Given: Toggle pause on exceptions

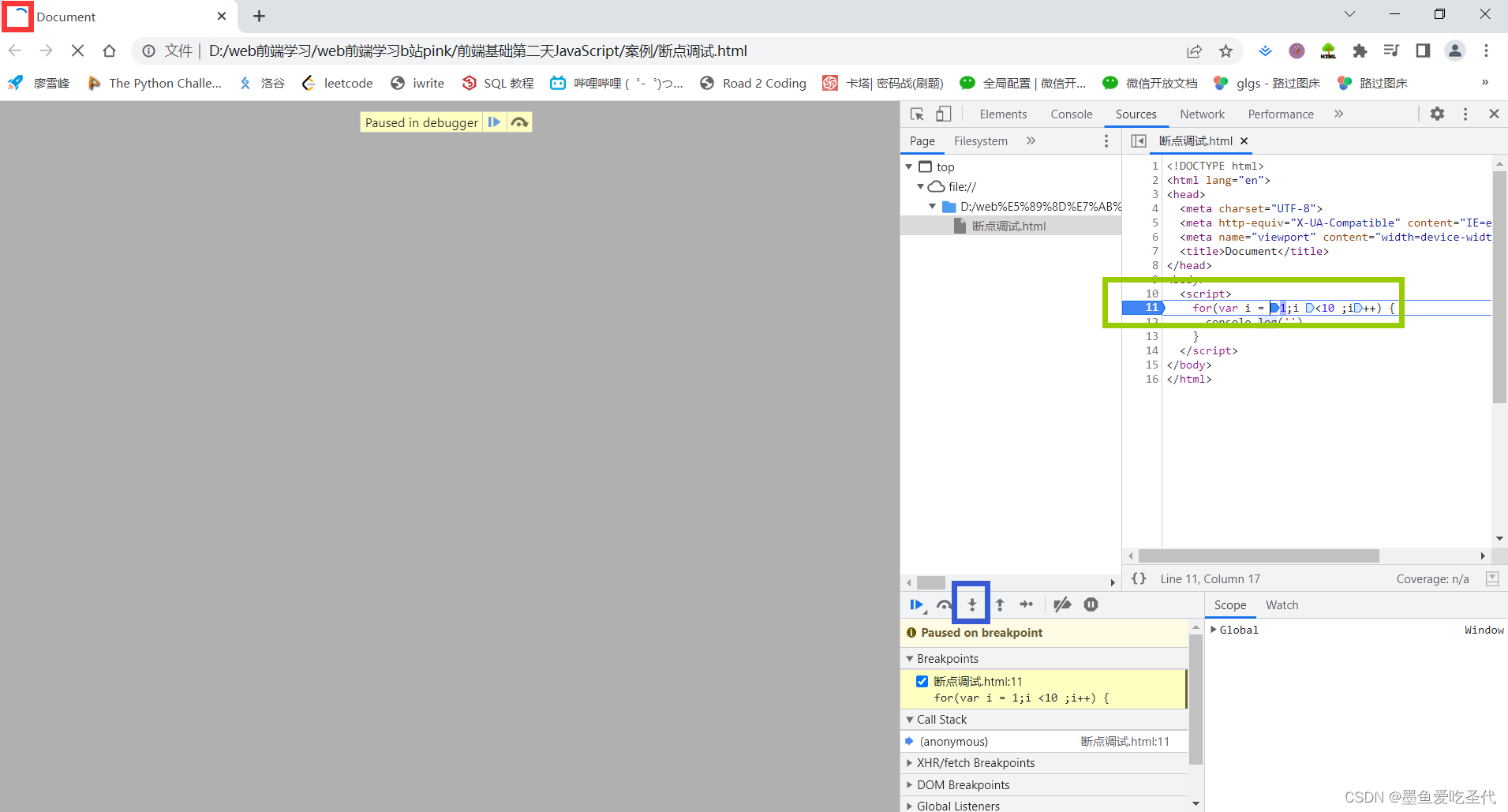Looking at the screenshot, I should (x=1091, y=604).
